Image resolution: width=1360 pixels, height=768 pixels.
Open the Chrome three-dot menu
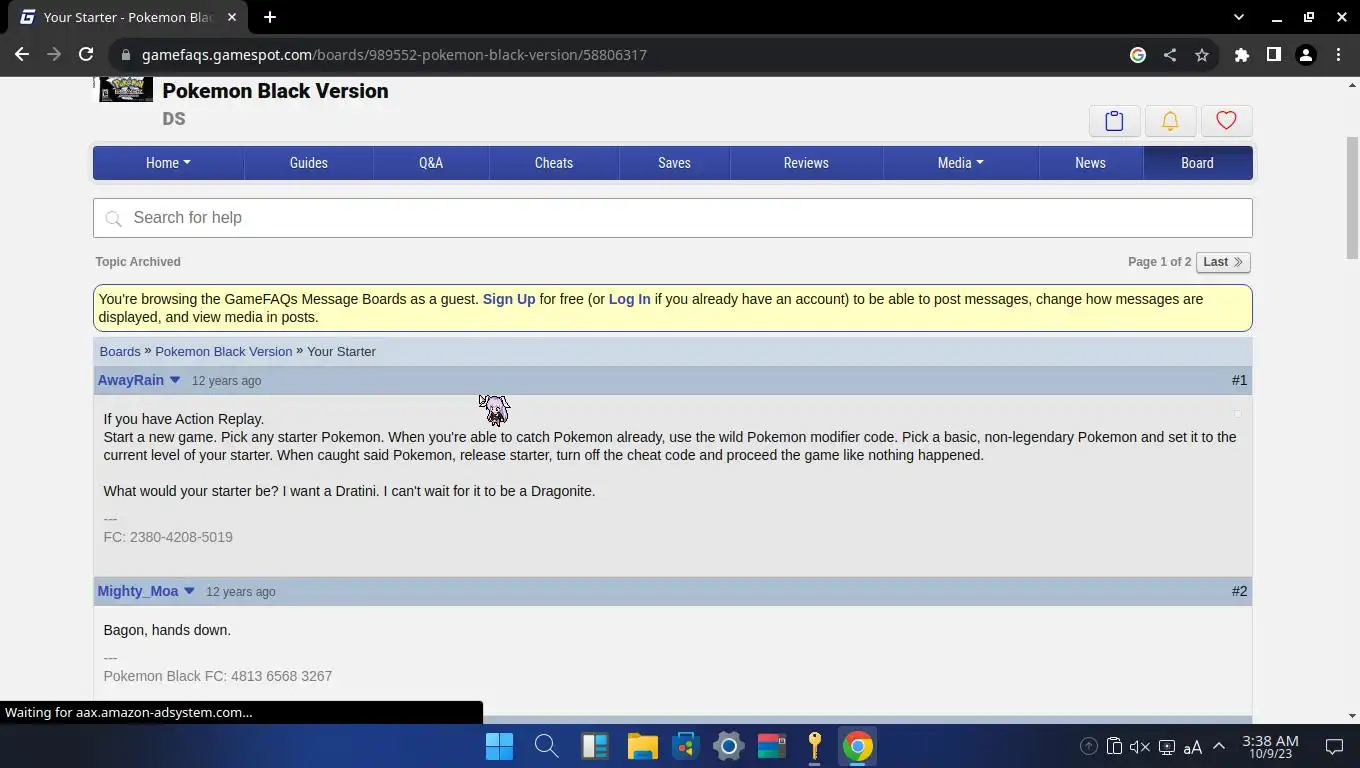pos(1338,55)
